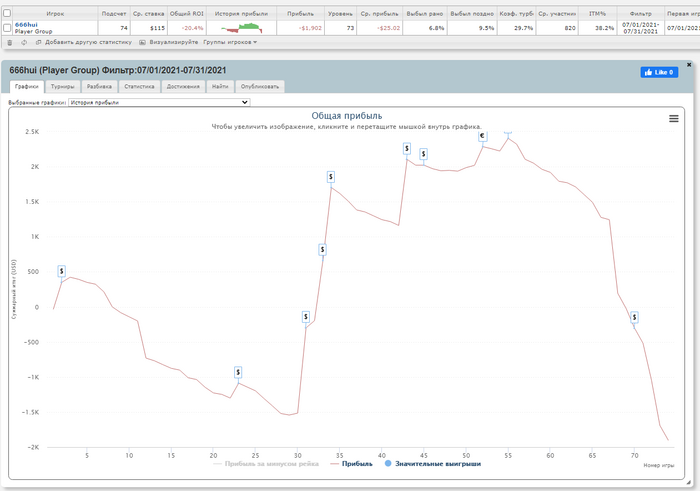The image size is (700, 491).
Task: Click the $ win marker near game 2
Action: pyautogui.click(x=62, y=271)
